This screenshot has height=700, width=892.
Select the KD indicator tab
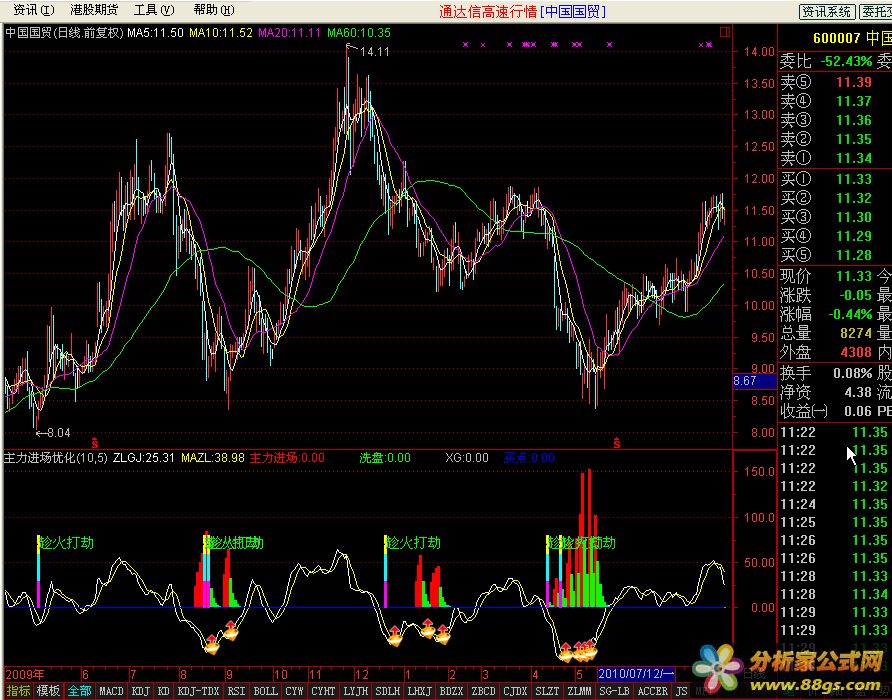pos(163,691)
